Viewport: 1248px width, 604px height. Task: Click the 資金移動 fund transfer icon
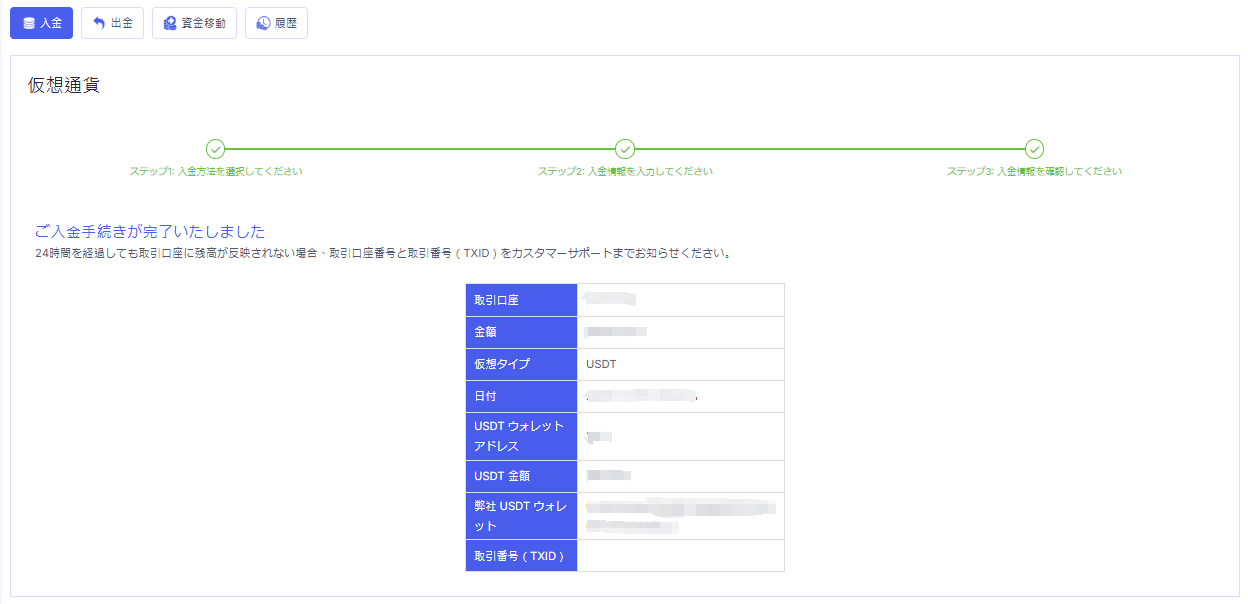170,23
